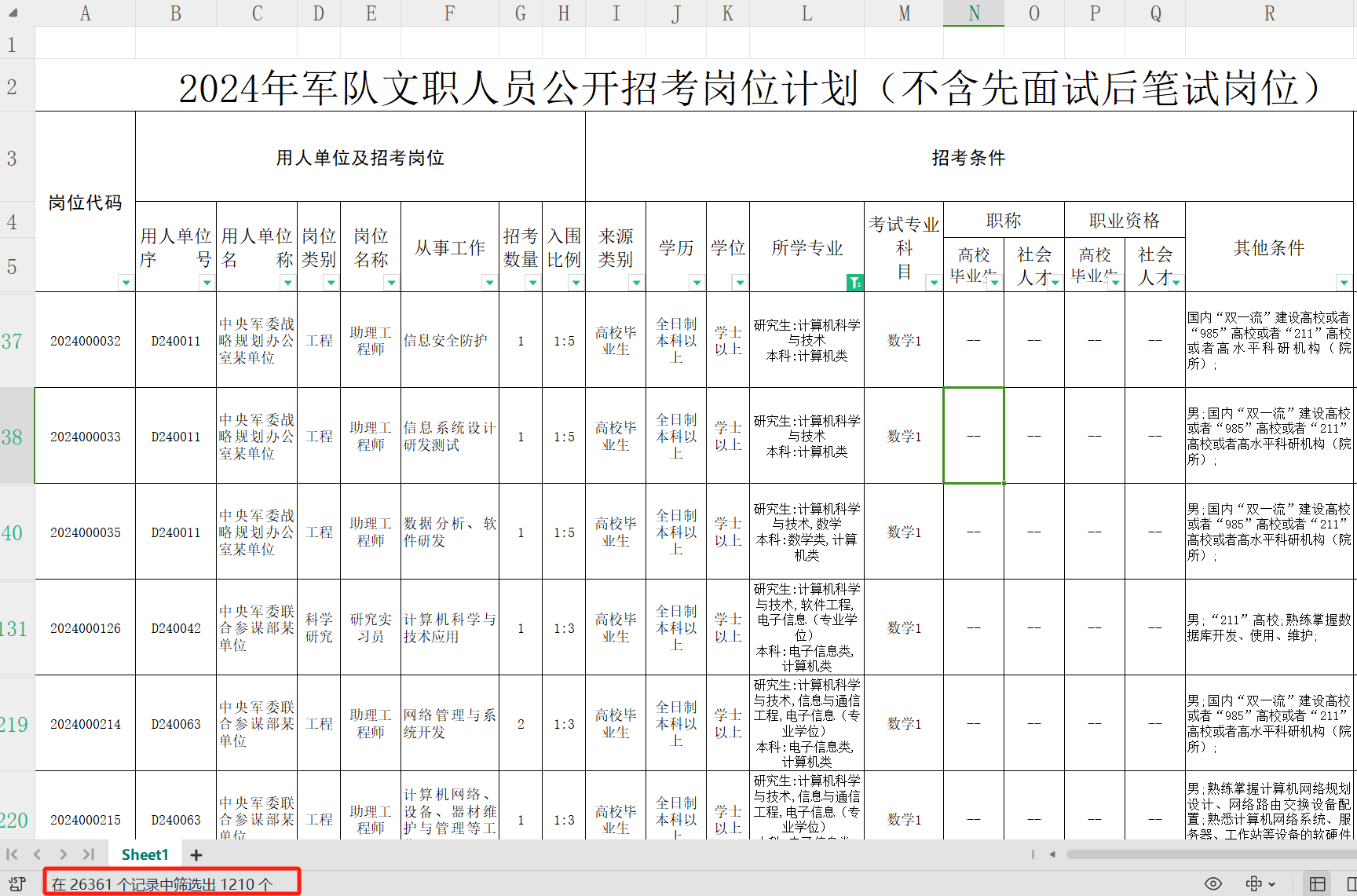Click the status bar macro icon at left

click(x=17, y=884)
